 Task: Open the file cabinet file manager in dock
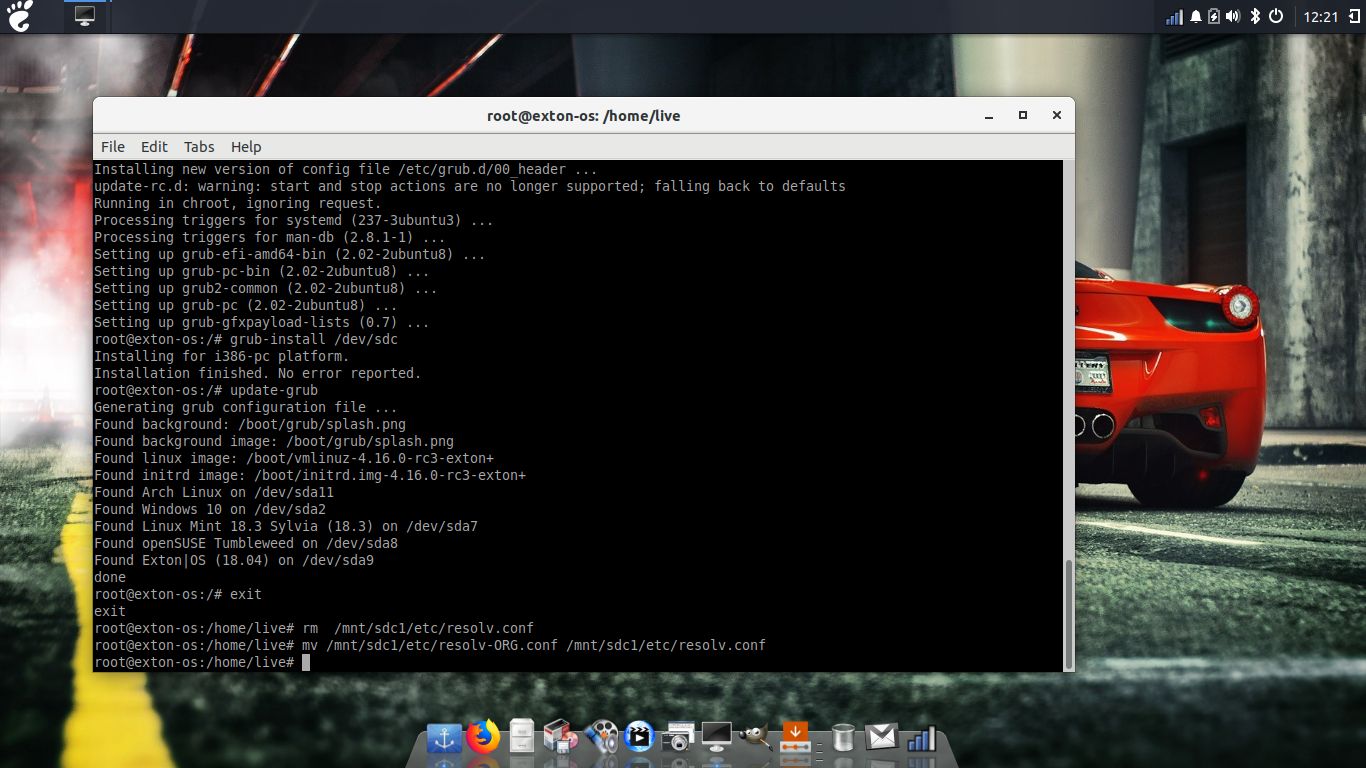pos(522,737)
